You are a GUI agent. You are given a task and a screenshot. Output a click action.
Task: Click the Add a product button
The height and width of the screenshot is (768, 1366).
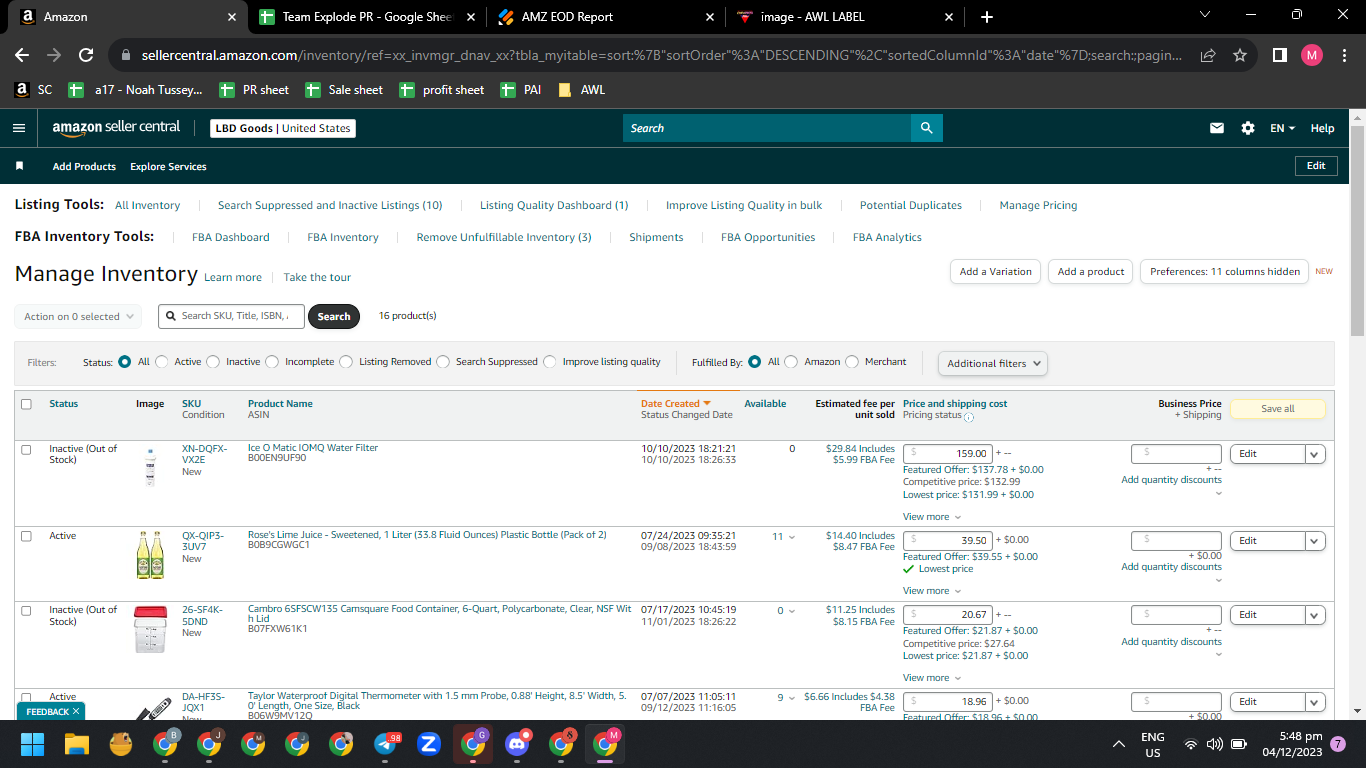pos(1091,272)
